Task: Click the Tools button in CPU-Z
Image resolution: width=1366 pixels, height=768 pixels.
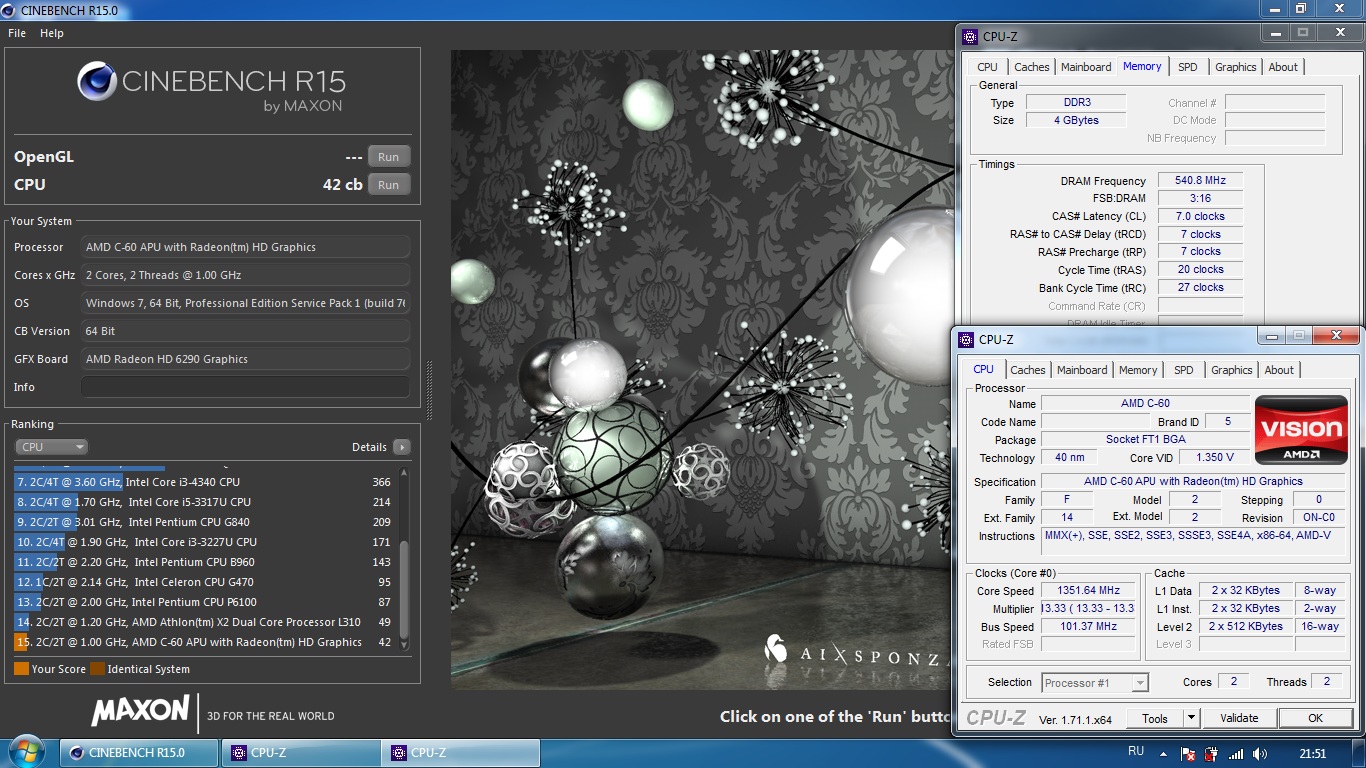Action: (x=1155, y=718)
